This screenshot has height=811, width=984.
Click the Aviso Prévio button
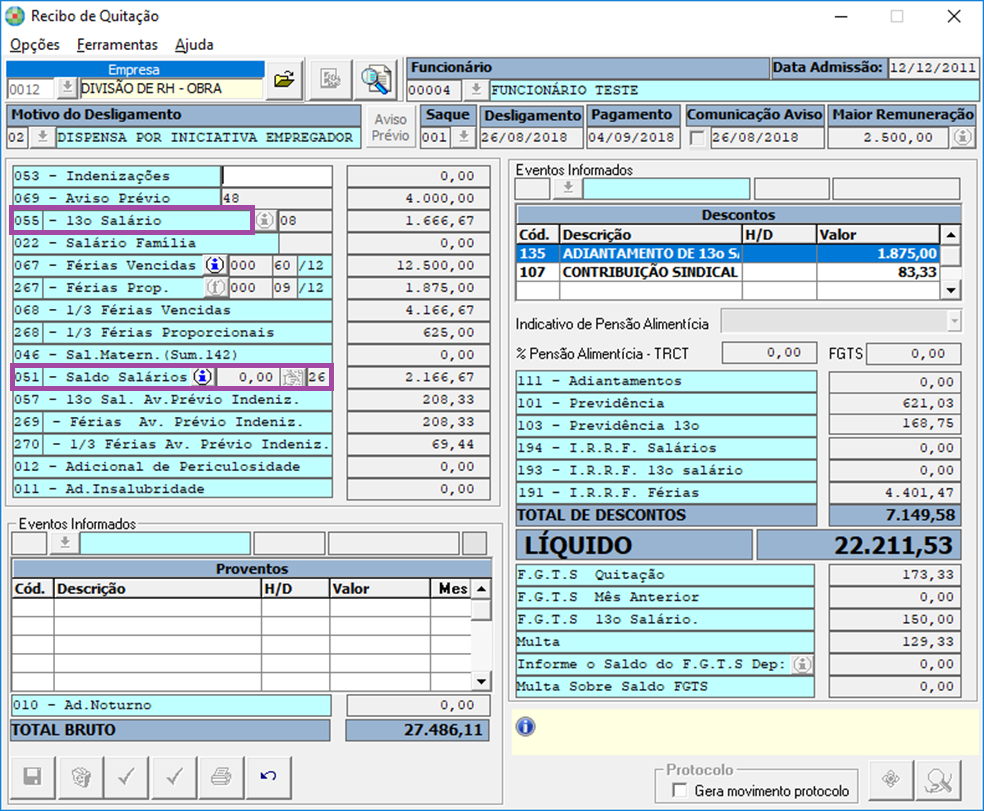390,127
